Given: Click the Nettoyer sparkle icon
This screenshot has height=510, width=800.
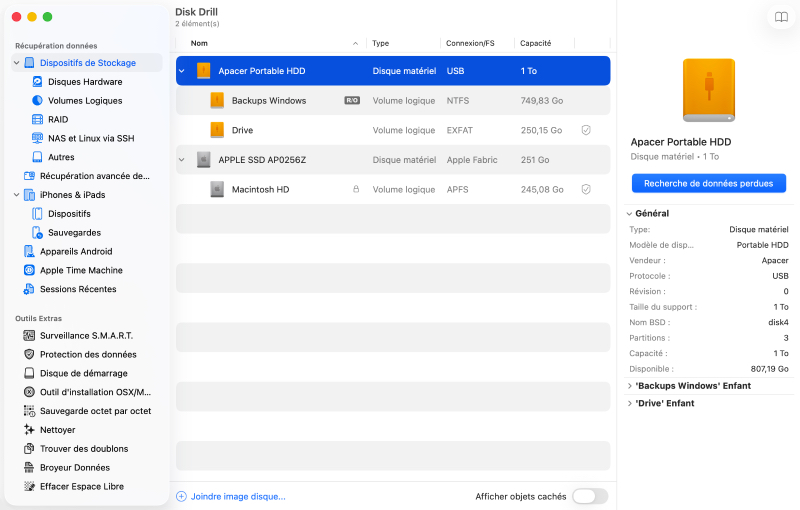Looking at the screenshot, I should (x=29, y=430).
